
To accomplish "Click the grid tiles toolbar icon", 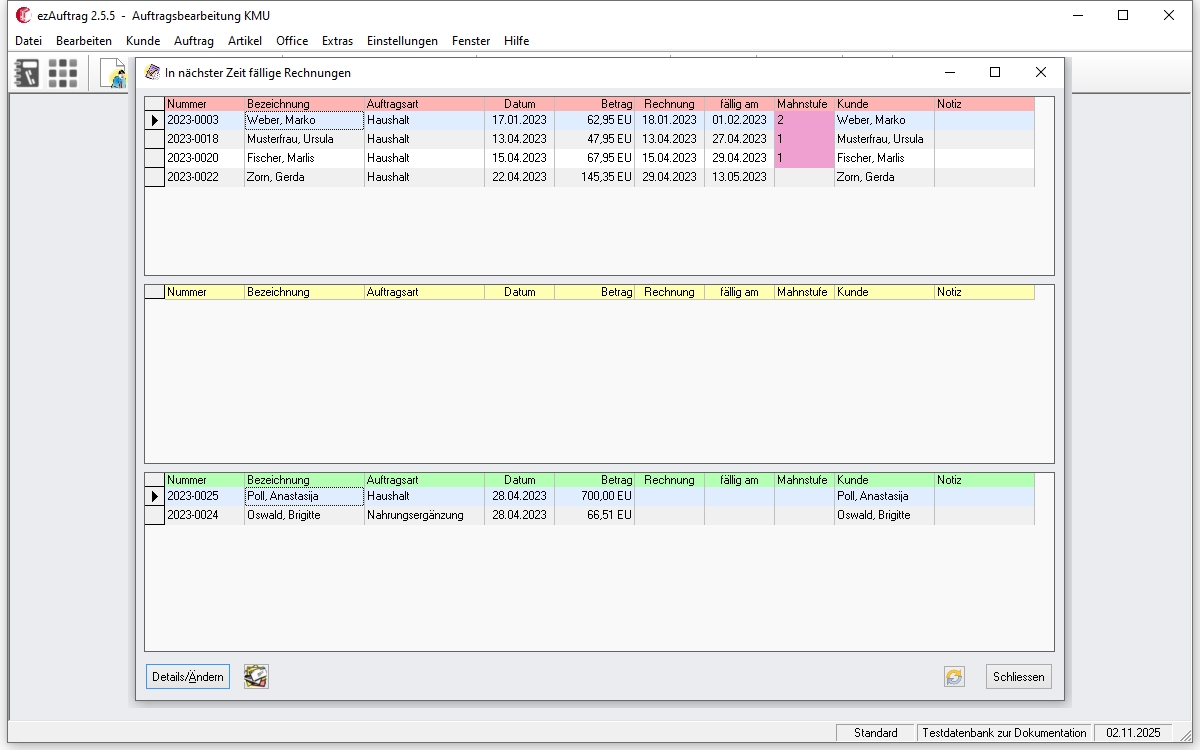I will pos(63,73).
